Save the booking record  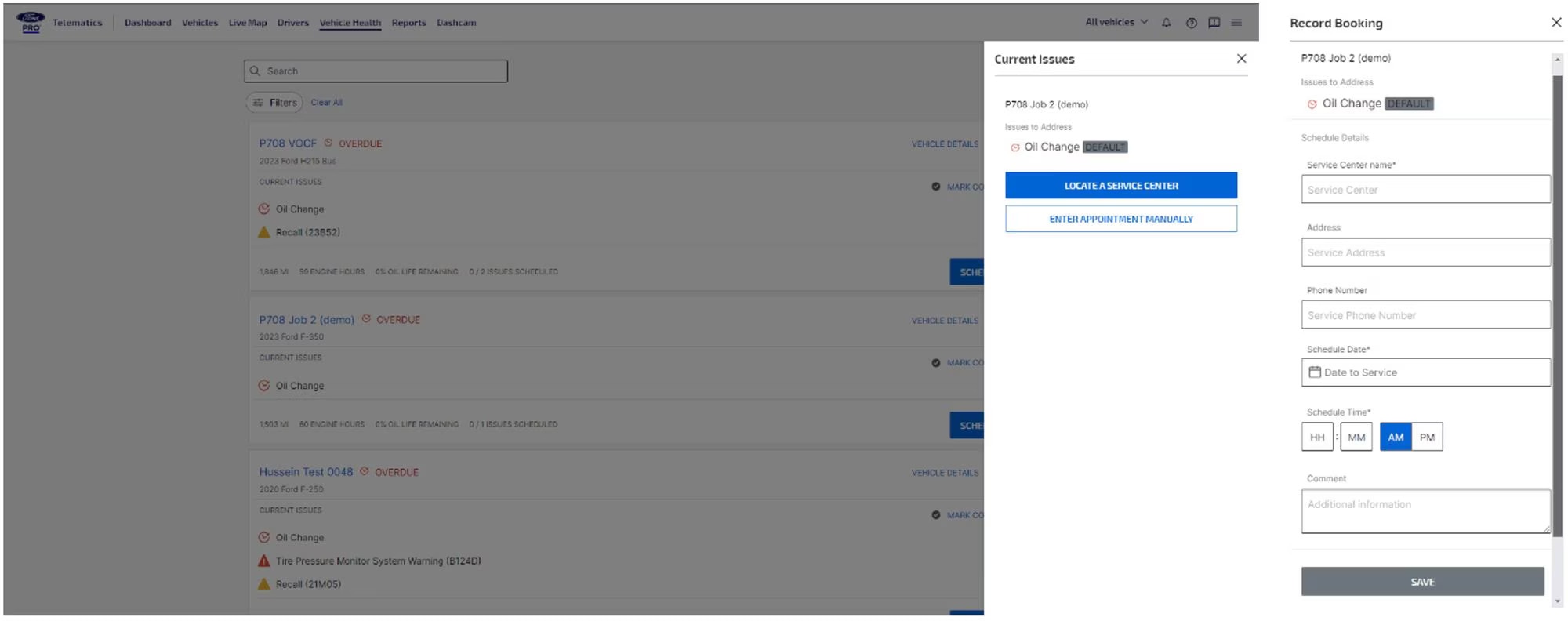pyautogui.click(x=1422, y=582)
